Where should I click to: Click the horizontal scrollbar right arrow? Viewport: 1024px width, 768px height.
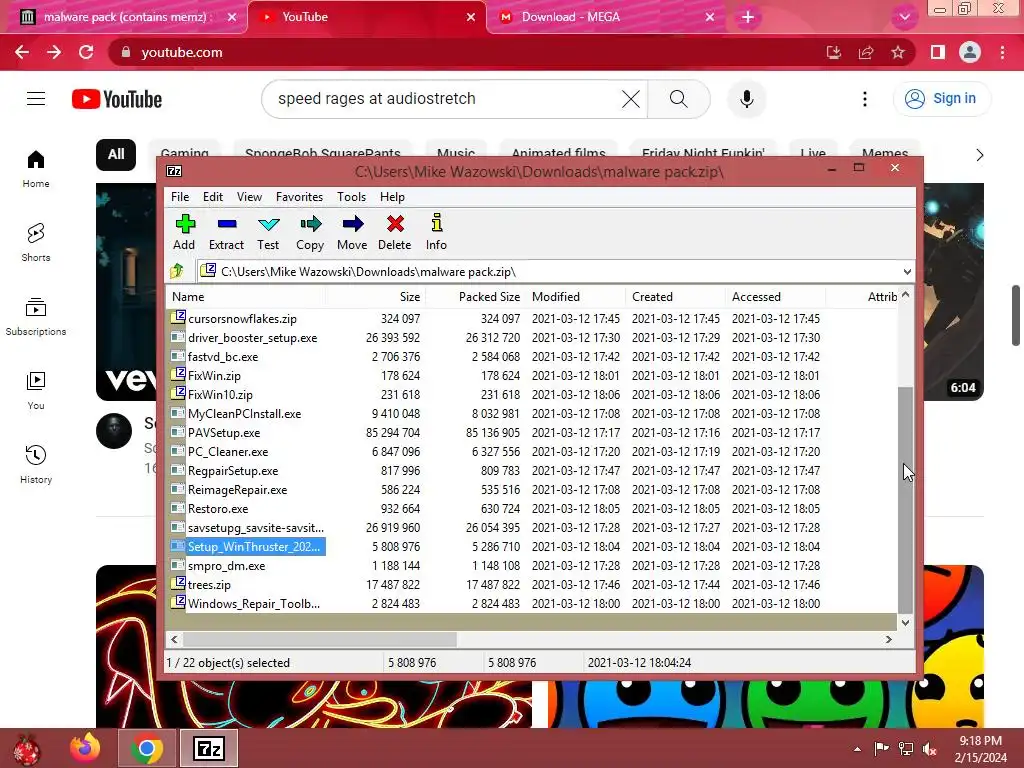click(x=888, y=639)
